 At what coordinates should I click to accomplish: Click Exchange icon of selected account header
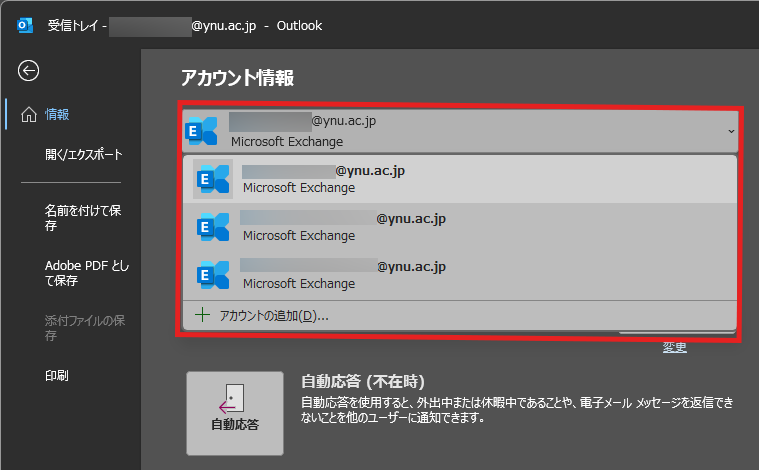tap(201, 131)
